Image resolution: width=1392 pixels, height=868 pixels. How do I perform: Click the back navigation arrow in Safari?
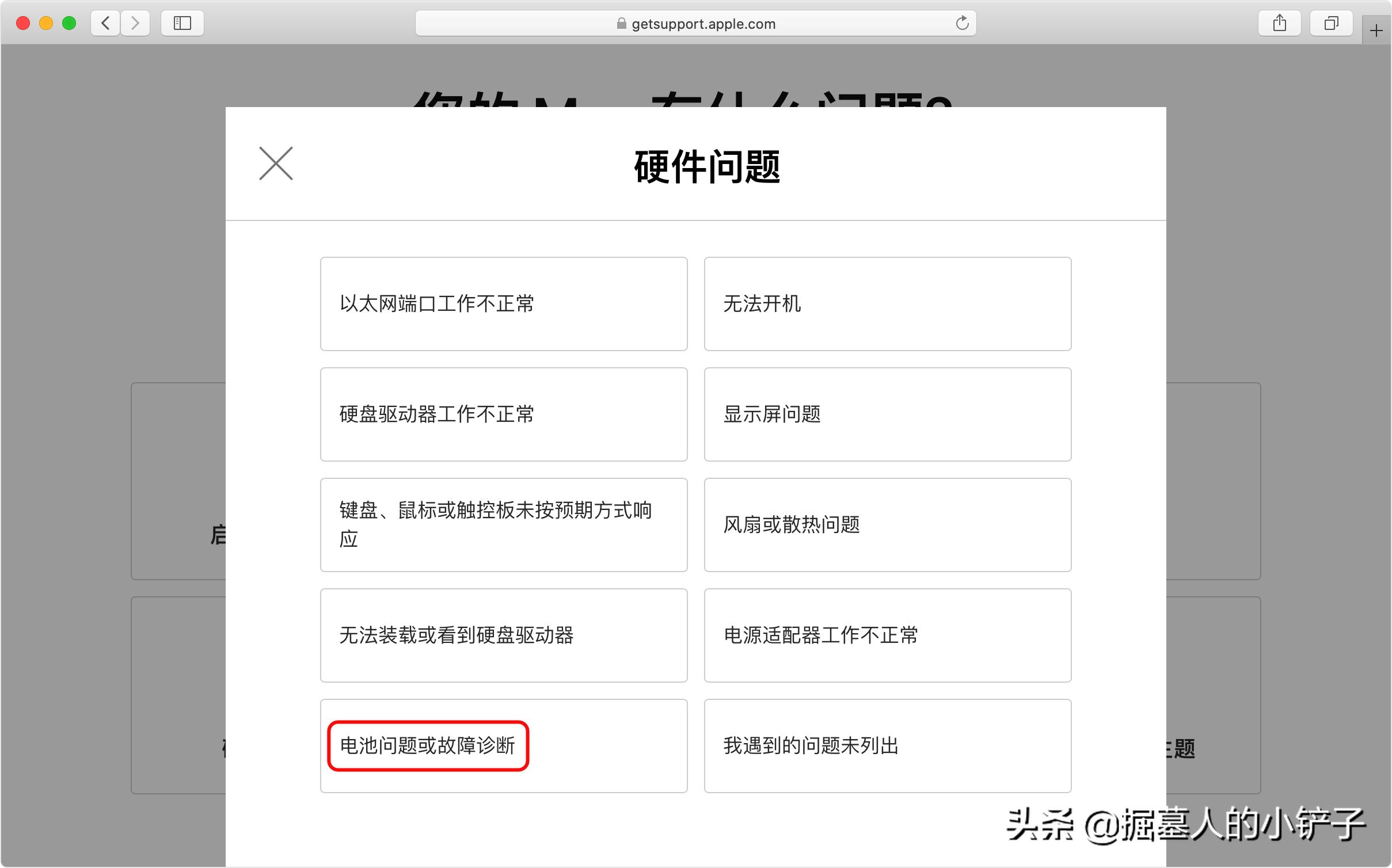tap(105, 23)
